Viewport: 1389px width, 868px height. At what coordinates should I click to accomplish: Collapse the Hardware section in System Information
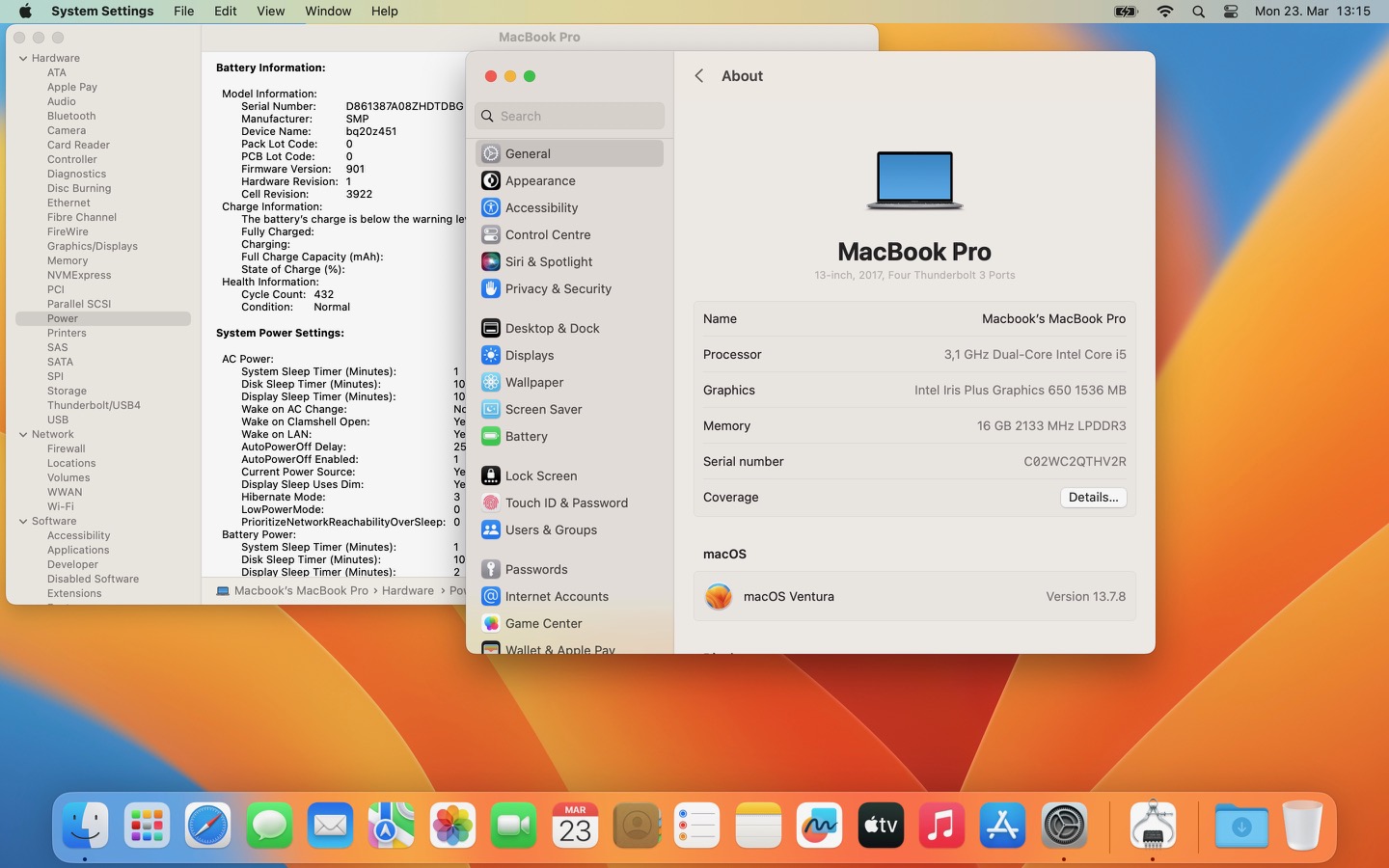click(21, 58)
